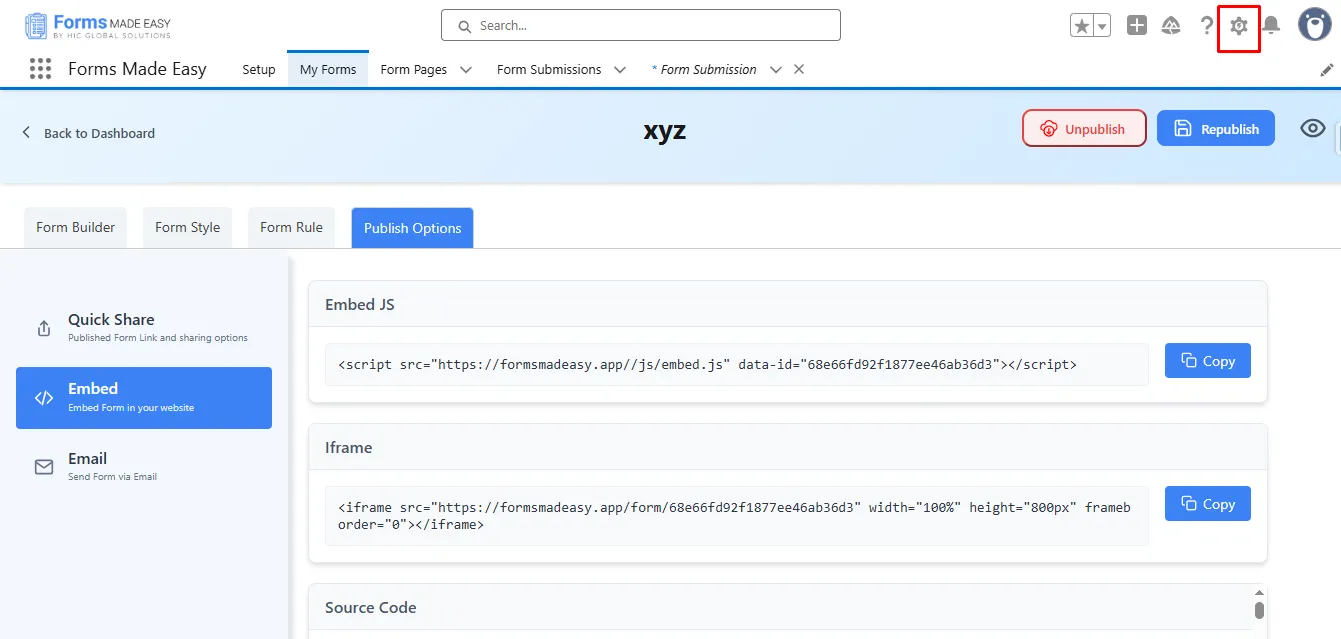The height and width of the screenshot is (639, 1341).
Task: Click the Global Actions plus icon
Action: click(x=1137, y=26)
